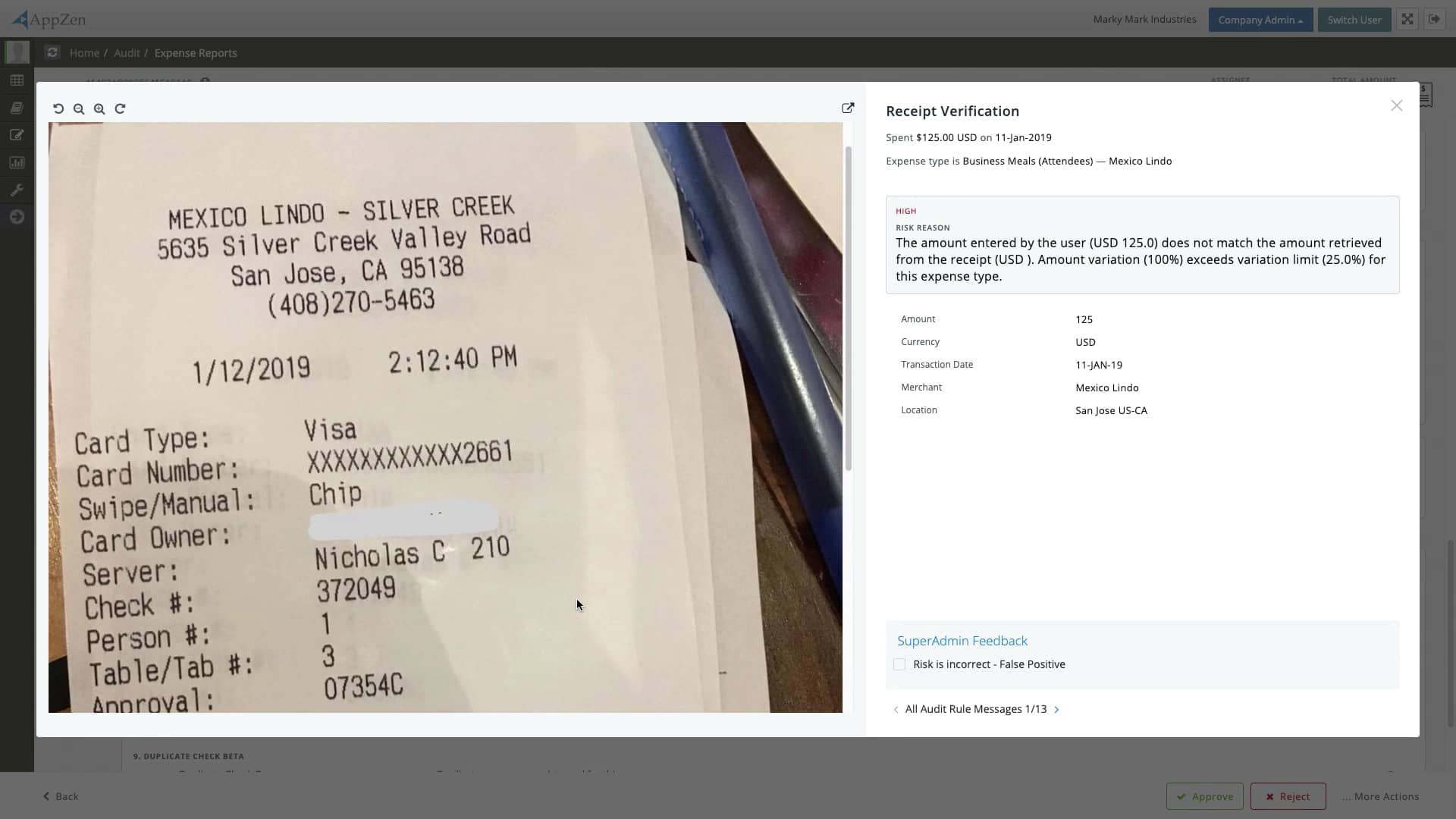
Task: Click the Approve button
Action: [1204, 796]
